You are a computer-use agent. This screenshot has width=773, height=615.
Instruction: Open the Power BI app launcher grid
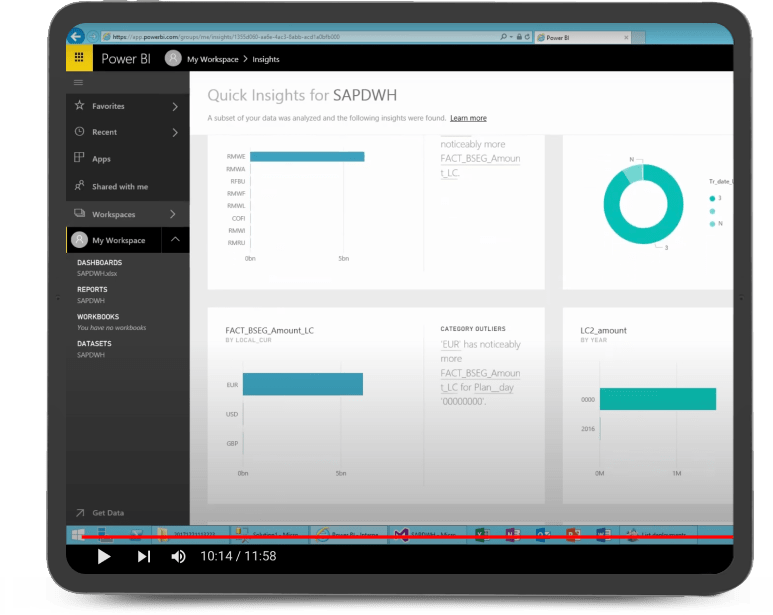79,58
